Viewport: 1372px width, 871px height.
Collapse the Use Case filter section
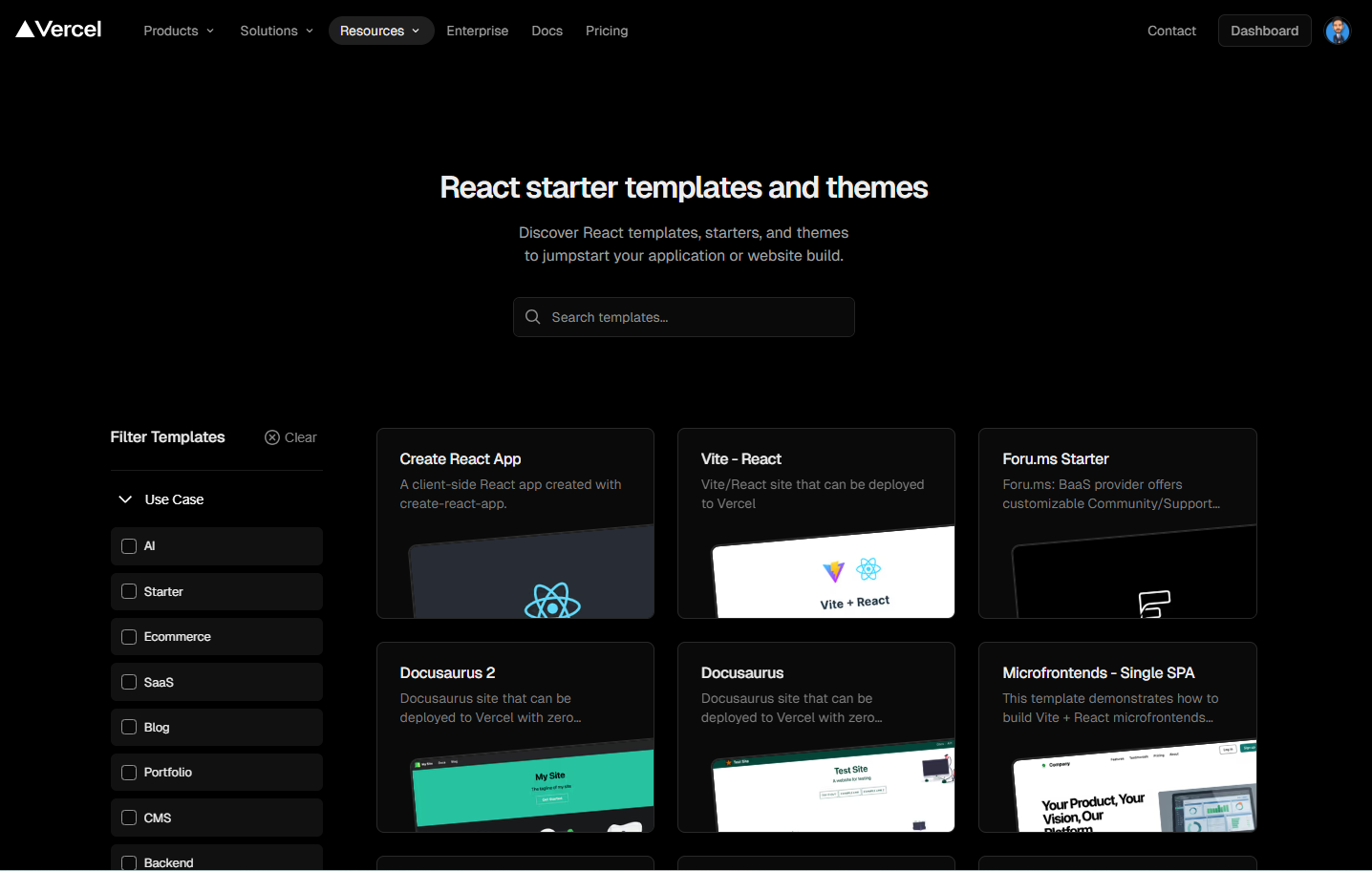125,499
